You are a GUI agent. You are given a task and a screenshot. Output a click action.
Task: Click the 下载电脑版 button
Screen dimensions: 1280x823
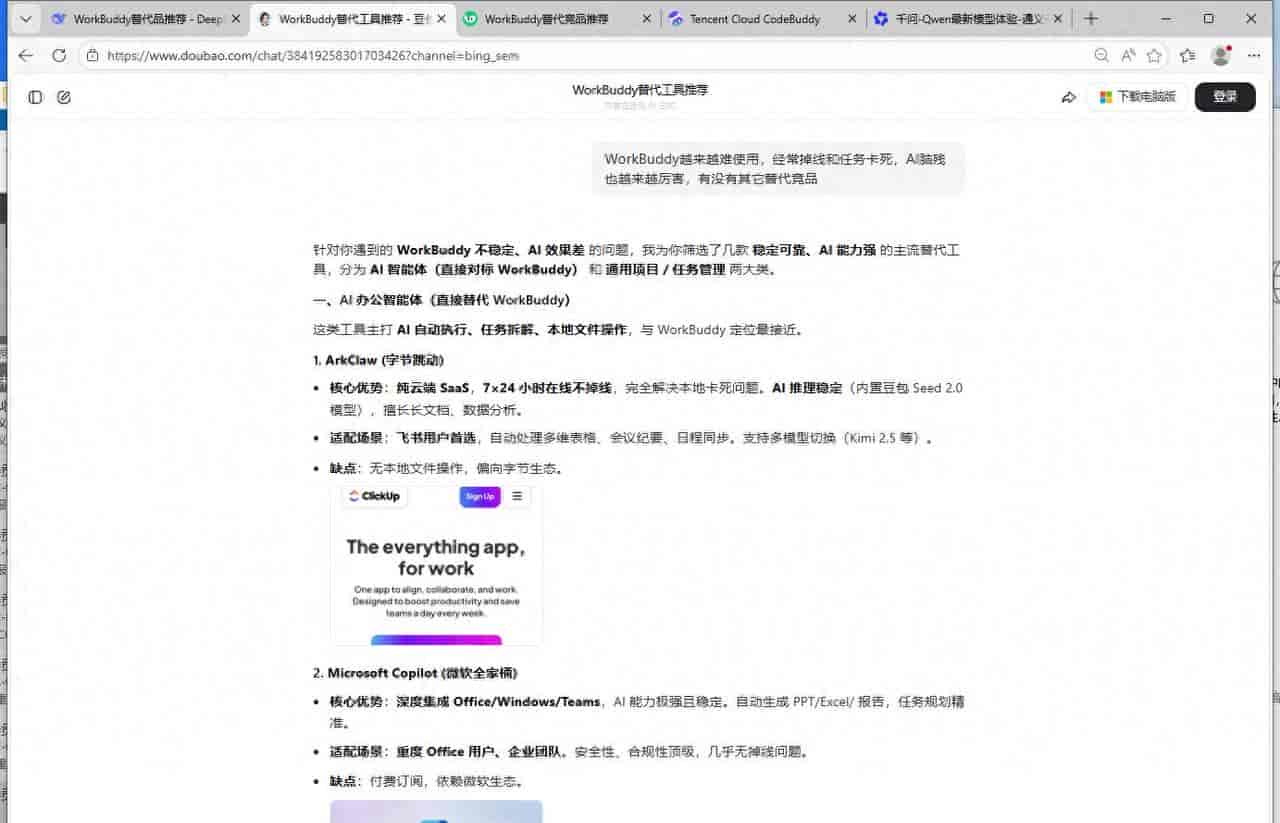1138,97
